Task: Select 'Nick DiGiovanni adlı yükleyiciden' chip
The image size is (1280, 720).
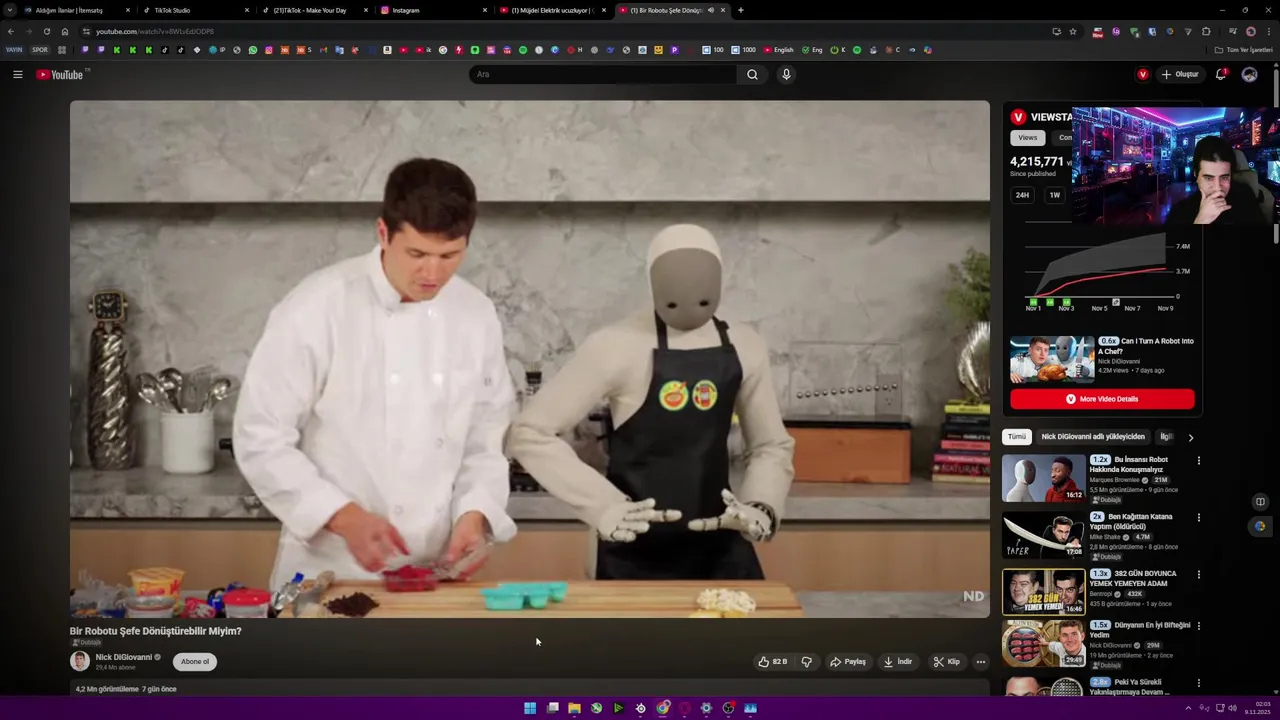Action: pyautogui.click(x=1092, y=437)
